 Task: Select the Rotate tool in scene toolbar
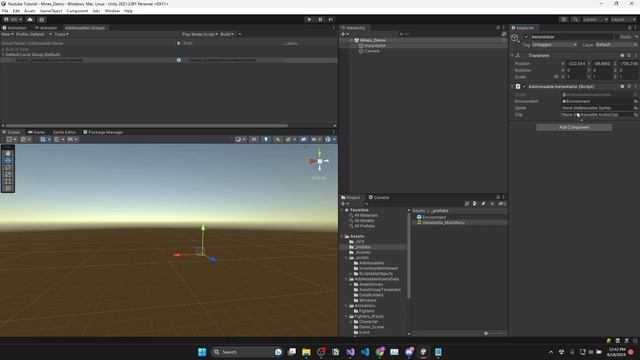coord(8,167)
